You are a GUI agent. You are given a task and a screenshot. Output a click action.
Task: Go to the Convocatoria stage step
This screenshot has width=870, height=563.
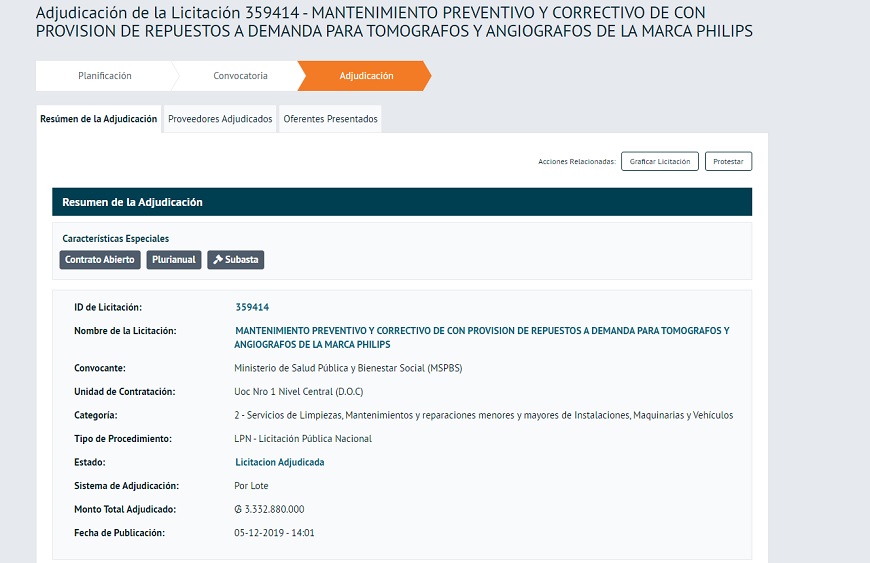(x=240, y=76)
